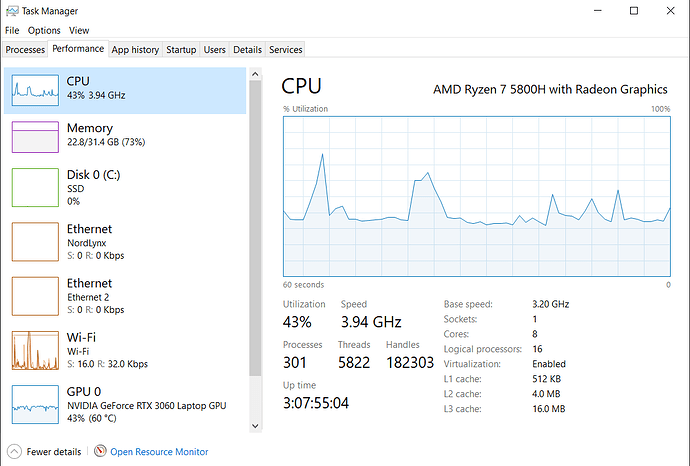Open the View menu
This screenshot has width=690, height=466.
[x=79, y=30]
